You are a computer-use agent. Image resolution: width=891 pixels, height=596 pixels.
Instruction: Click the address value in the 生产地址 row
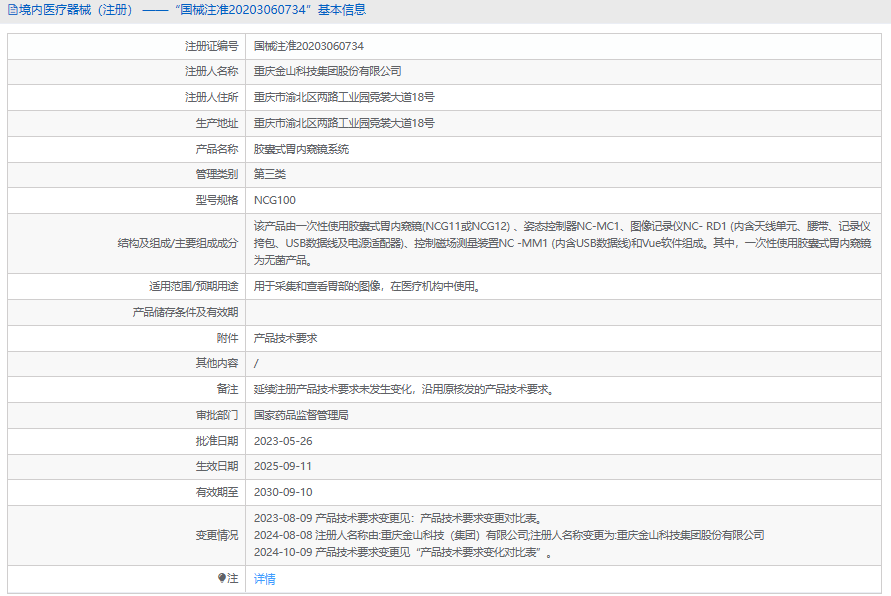coord(344,123)
